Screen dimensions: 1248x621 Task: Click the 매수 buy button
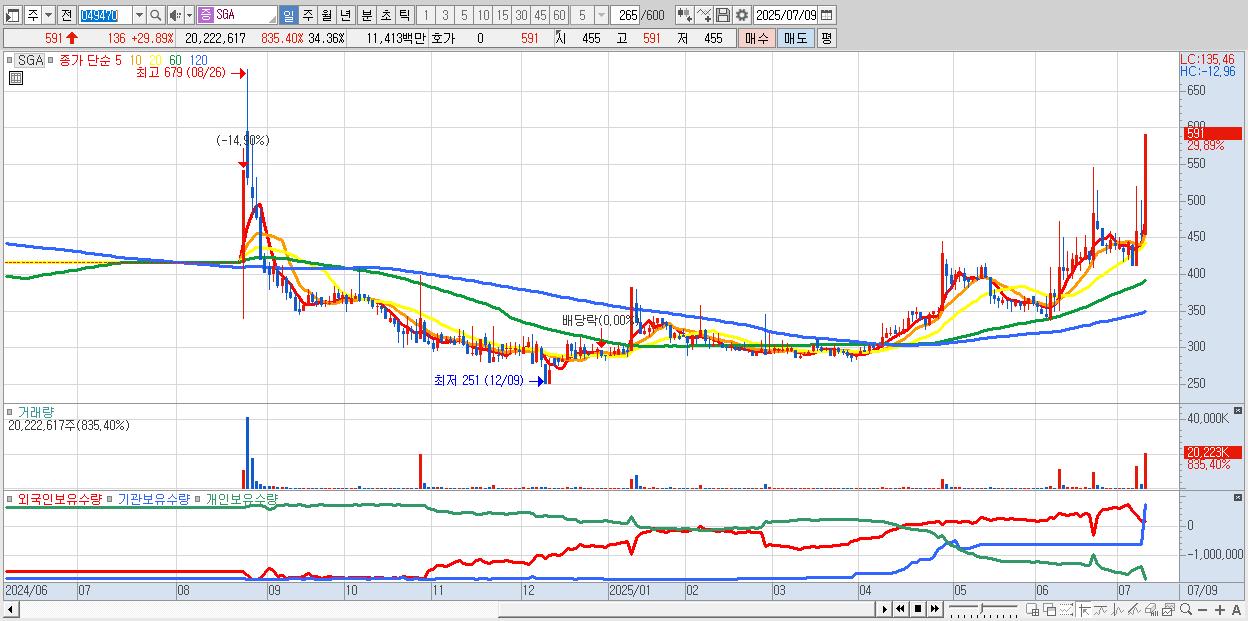click(756, 38)
